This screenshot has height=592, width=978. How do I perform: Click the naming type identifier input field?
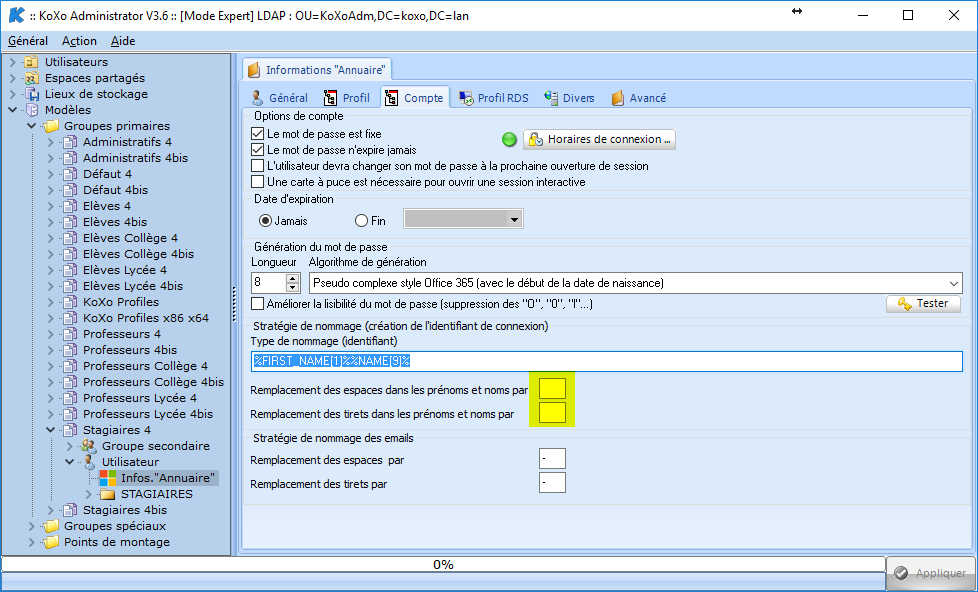(606, 361)
